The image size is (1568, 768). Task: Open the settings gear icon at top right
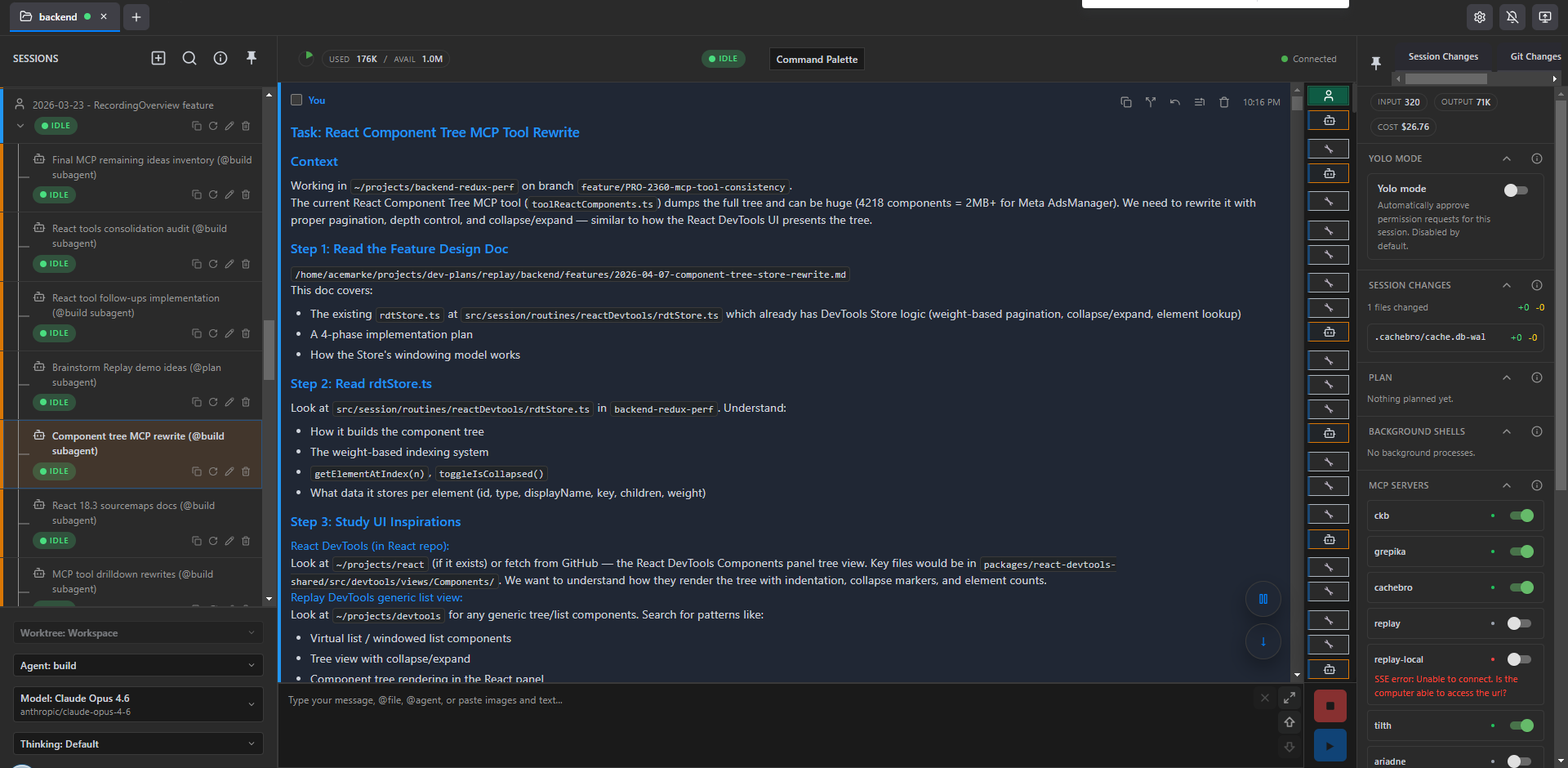(1480, 17)
